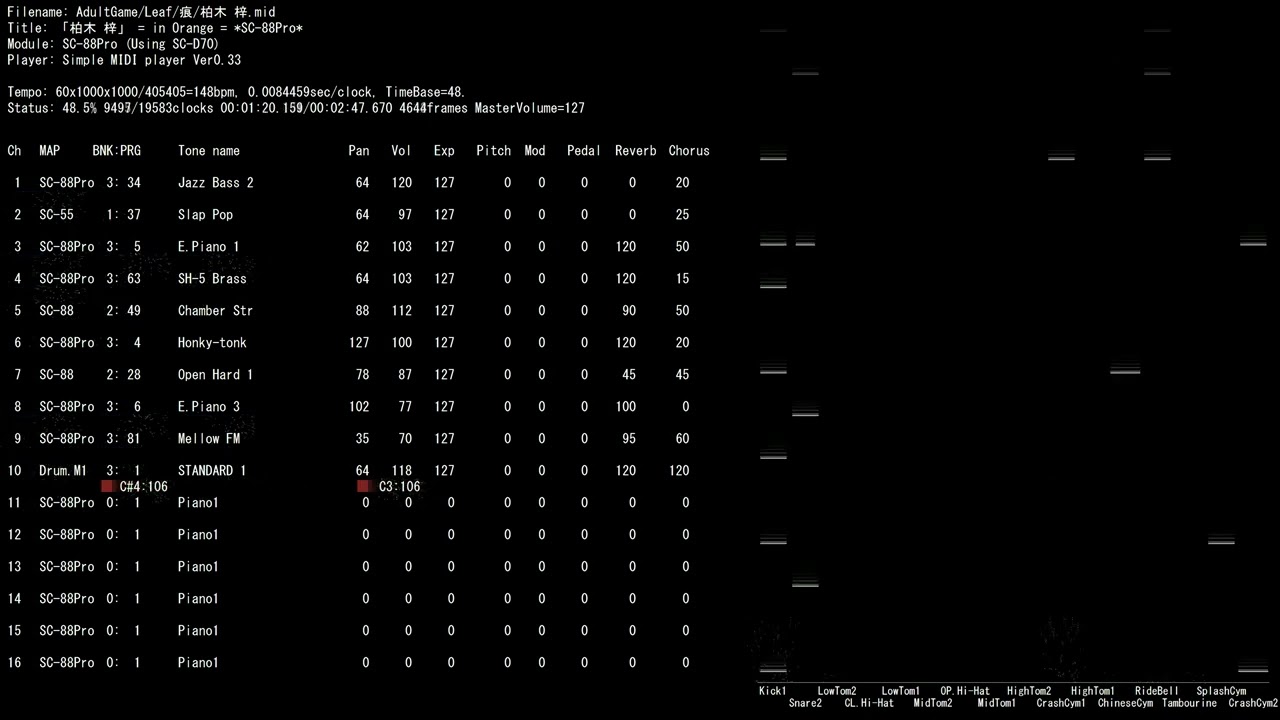The height and width of the screenshot is (720, 1280).
Task: Click Vol value 112 in the Chamber Str row
Action: coord(401,311)
